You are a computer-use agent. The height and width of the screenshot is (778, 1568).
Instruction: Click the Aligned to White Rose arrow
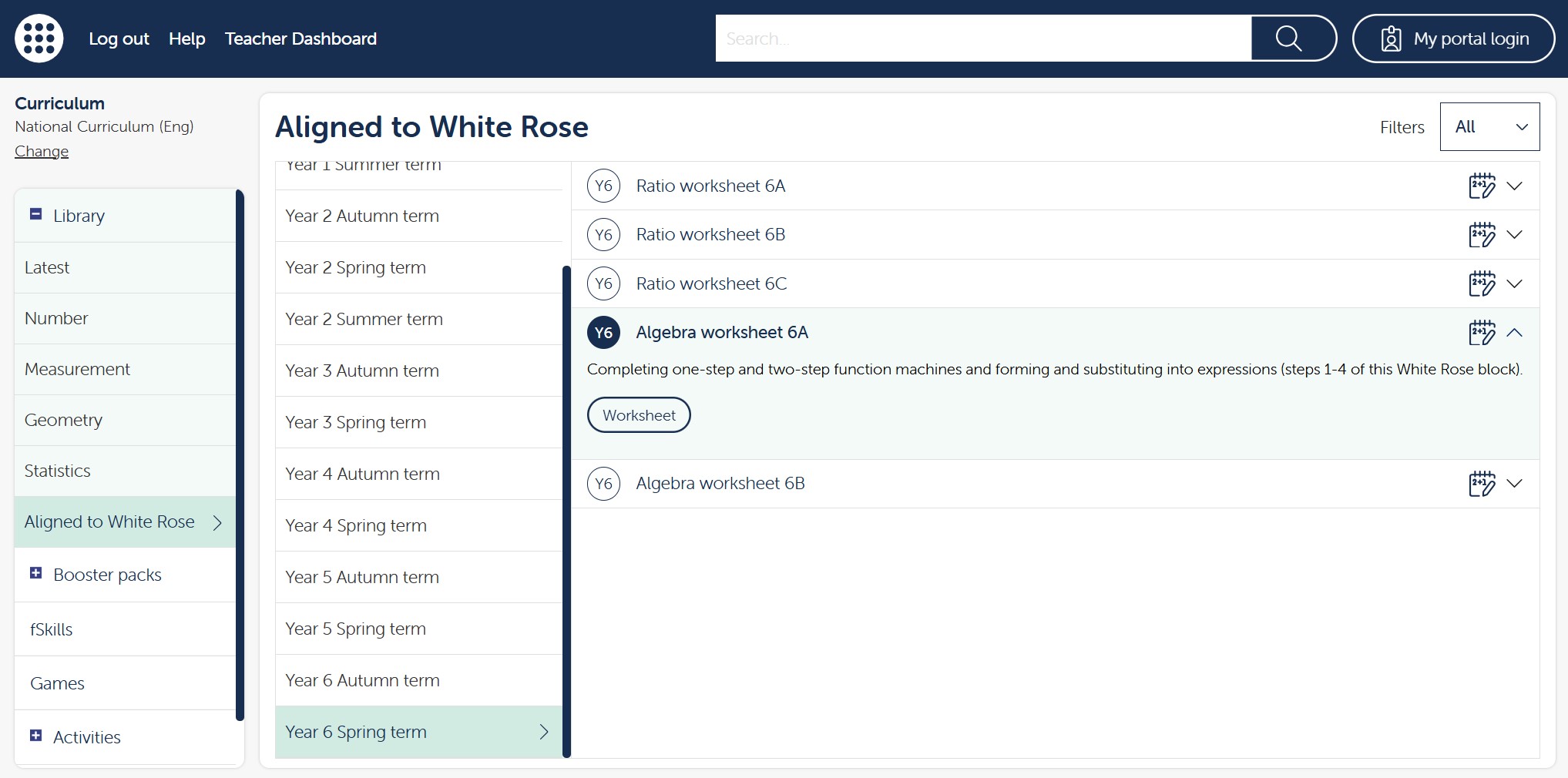point(217,522)
